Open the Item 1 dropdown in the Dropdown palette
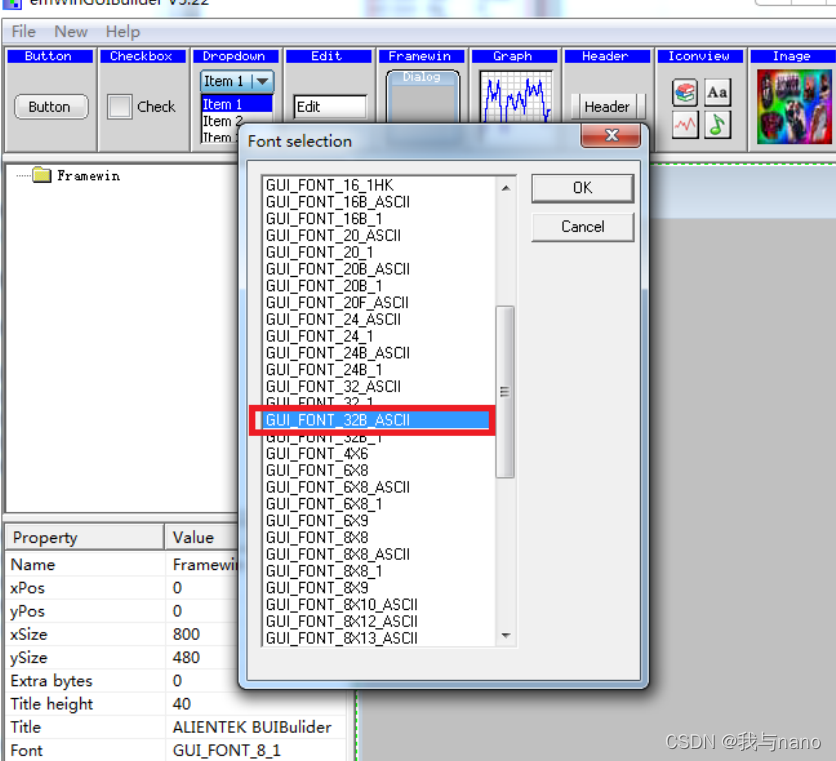The image size is (836, 761). (262, 81)
